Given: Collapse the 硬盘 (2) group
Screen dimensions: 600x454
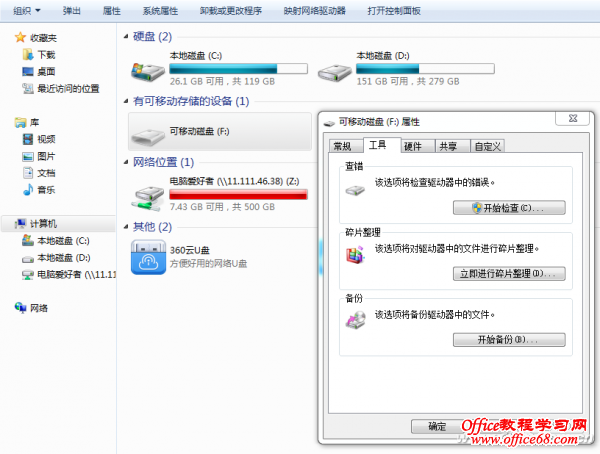Looking at the screenshot, I should pos(126,37).
